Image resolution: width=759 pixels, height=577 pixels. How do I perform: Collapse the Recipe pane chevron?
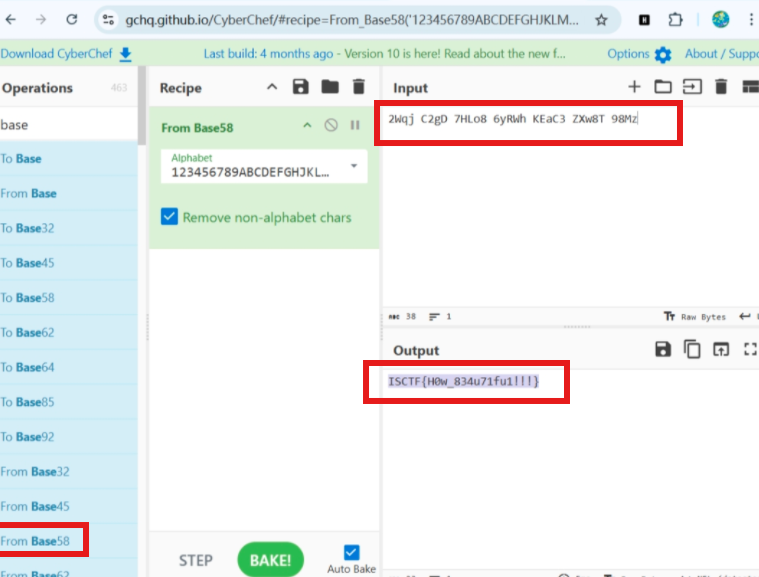coord(272,88)
